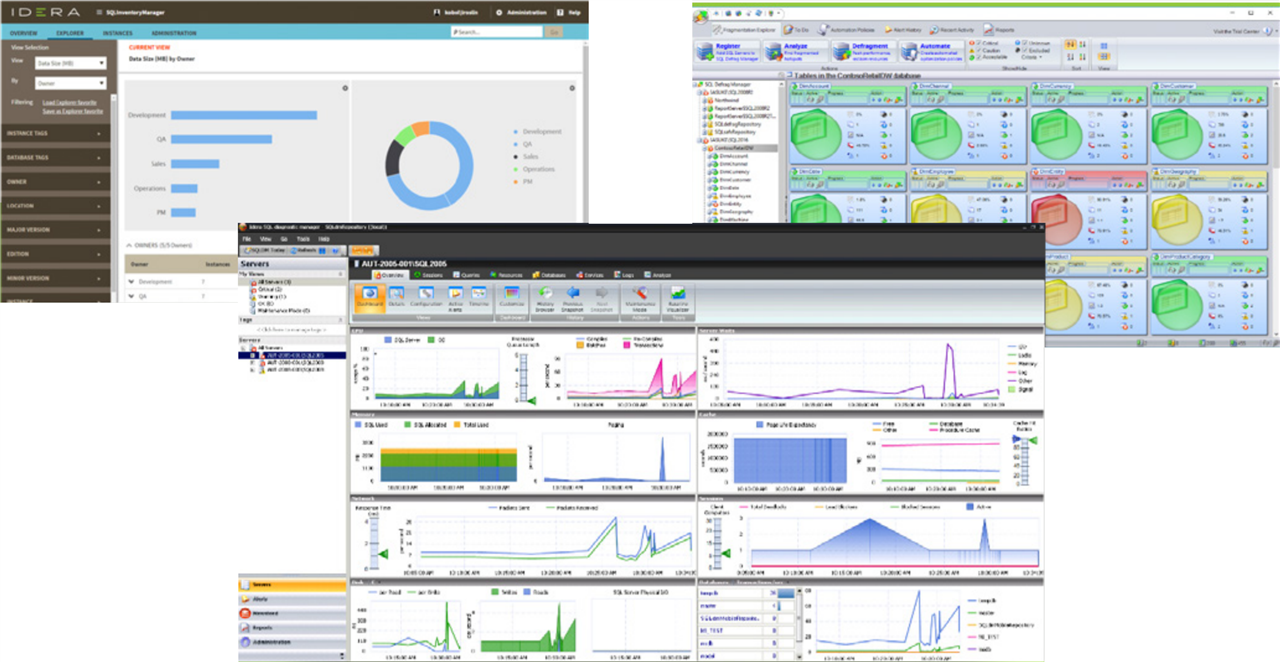Click the user account icon in Inventory Manager
Screen dimensions: 1280x662
click(x=436, y=12)
